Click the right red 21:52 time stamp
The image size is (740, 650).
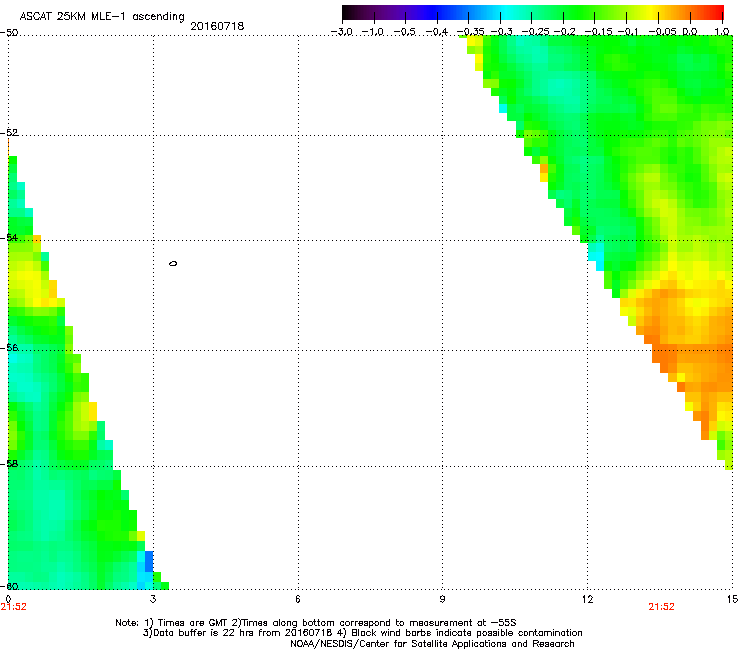tap(661, 607)
